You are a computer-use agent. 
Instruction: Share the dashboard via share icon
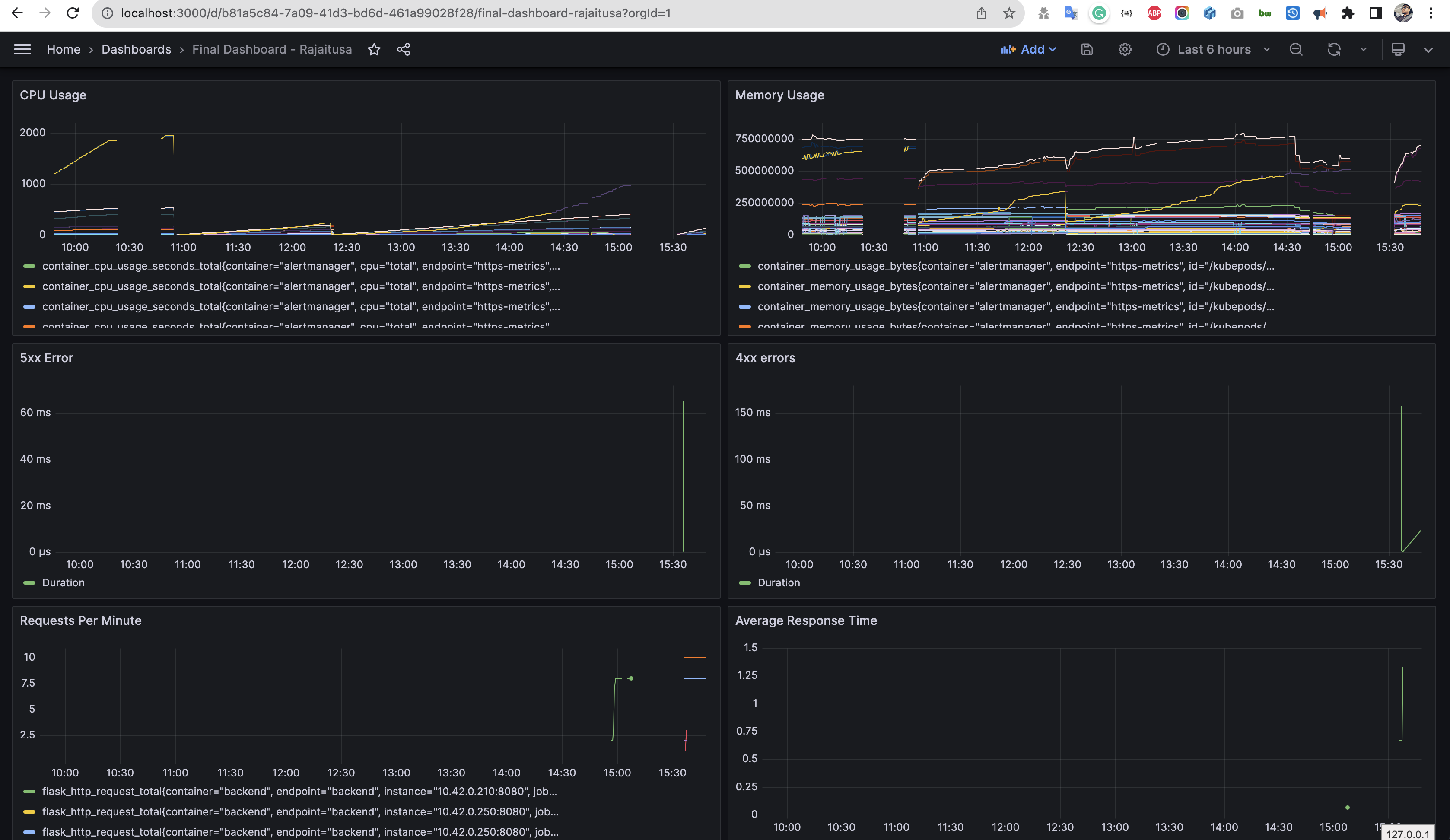[404, 50]
